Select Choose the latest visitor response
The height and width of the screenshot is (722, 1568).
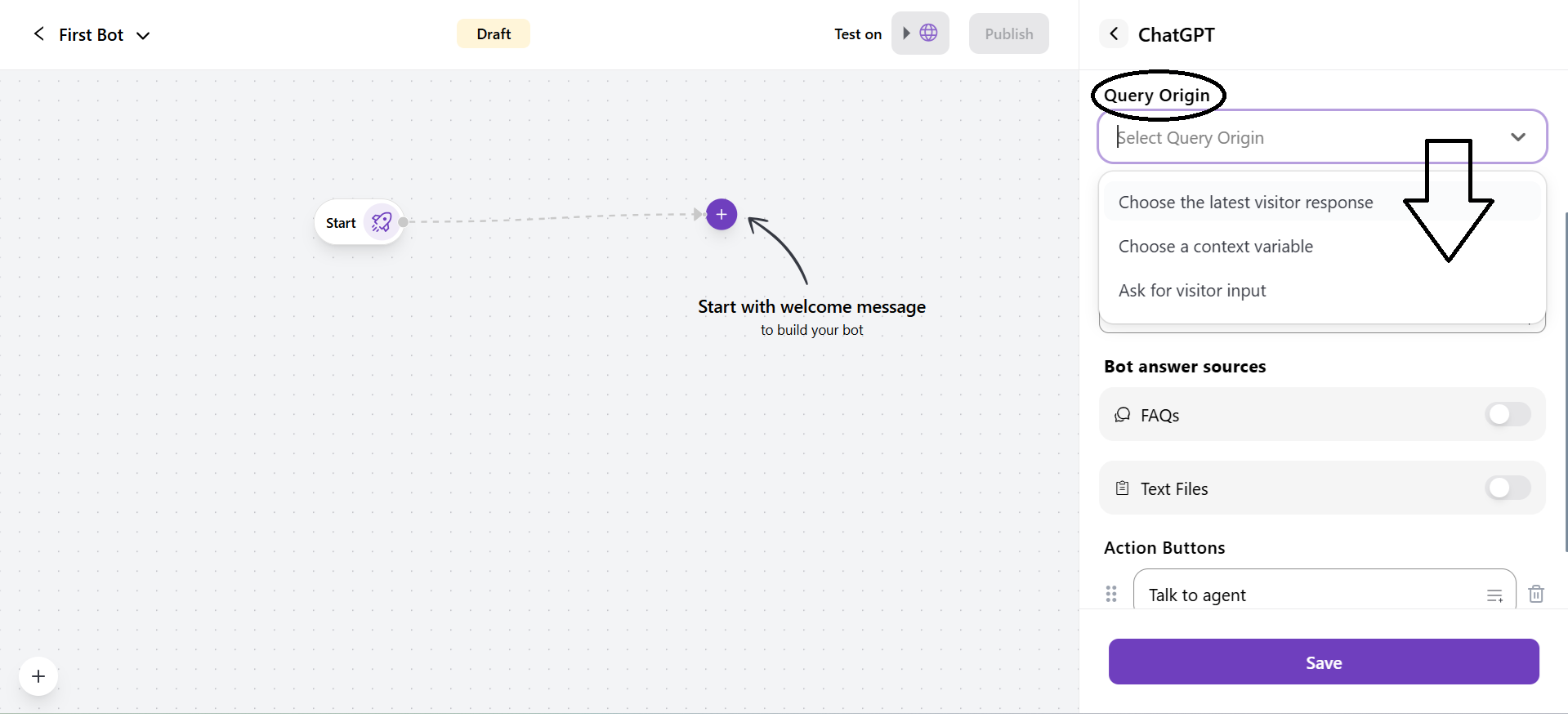(1245, 203)
